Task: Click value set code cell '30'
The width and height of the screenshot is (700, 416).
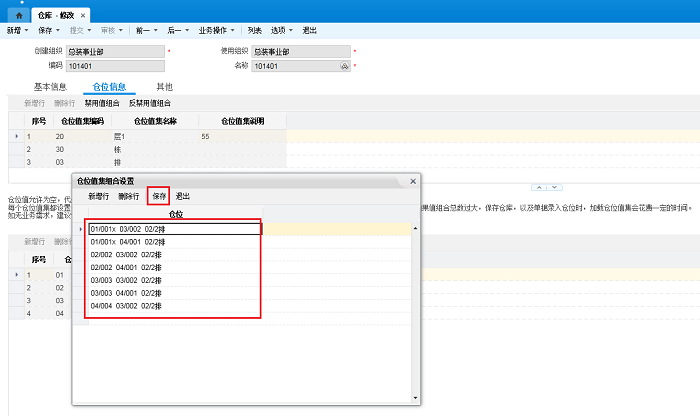Action: click(82, 150)
